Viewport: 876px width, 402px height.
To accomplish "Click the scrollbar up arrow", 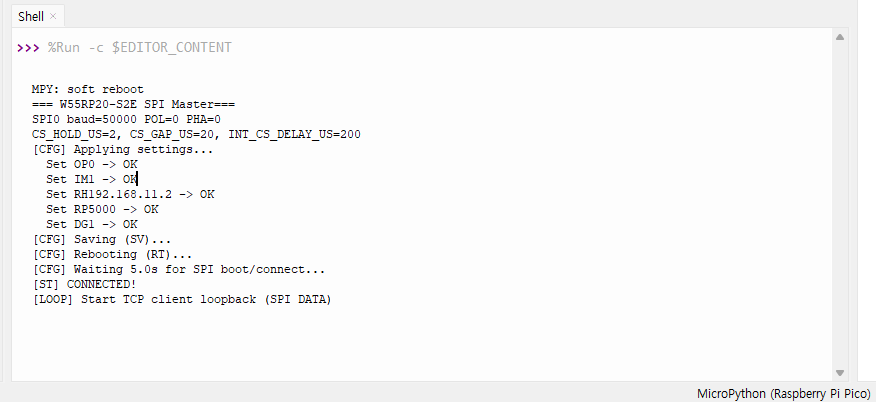I will click(x=840, y=36).
